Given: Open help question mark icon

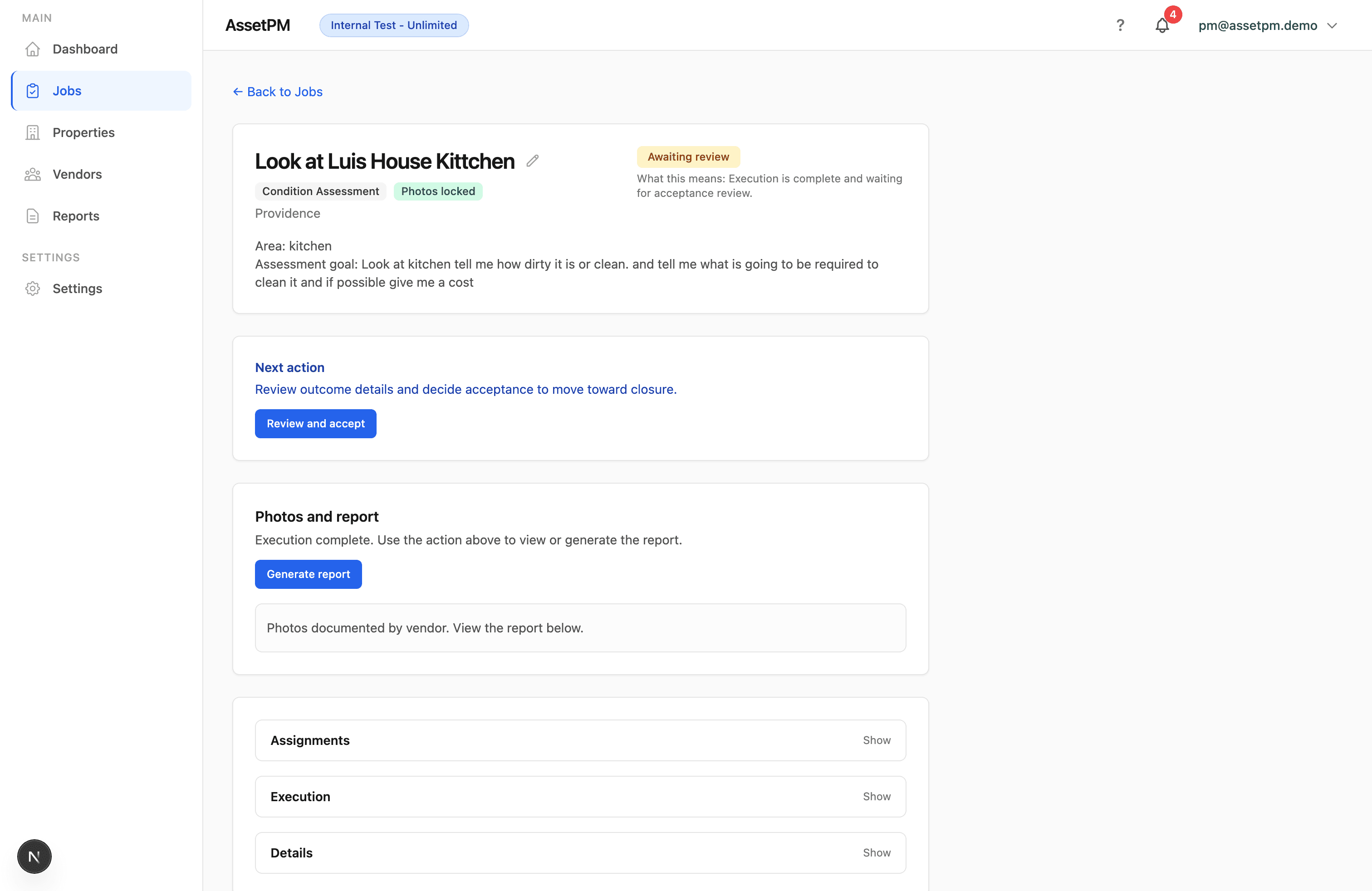Looking at the screenshot, I should 1120,25.
